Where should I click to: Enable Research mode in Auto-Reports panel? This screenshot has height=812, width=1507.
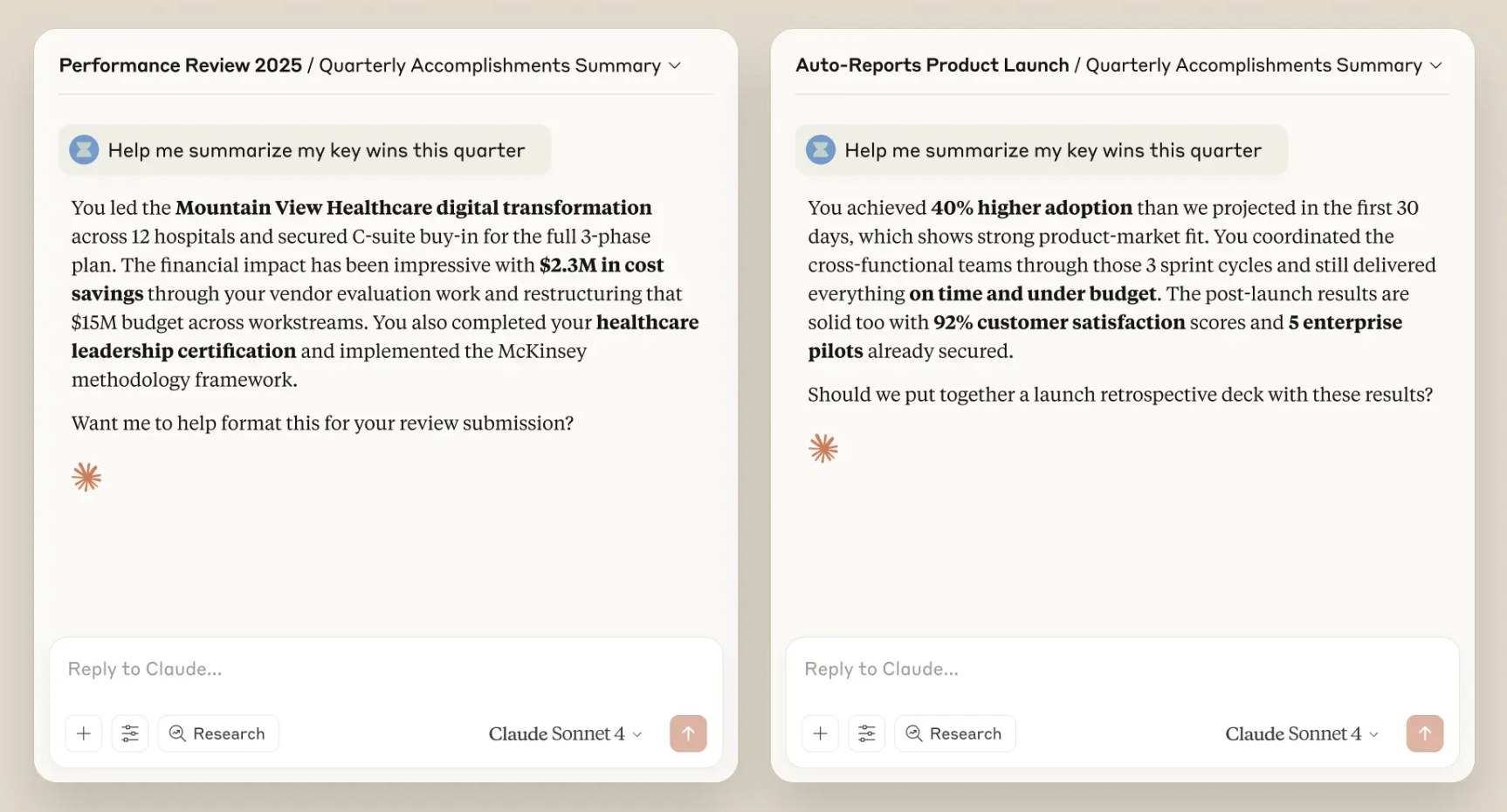(955, 733)
